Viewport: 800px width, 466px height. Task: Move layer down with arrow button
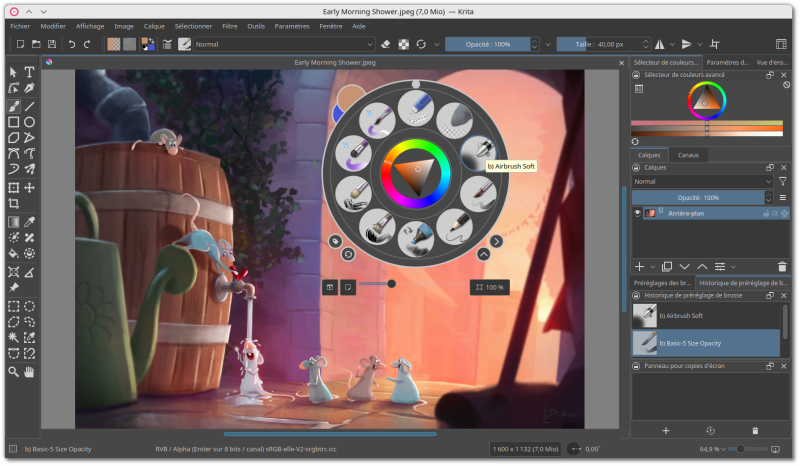tap(685, 266)
